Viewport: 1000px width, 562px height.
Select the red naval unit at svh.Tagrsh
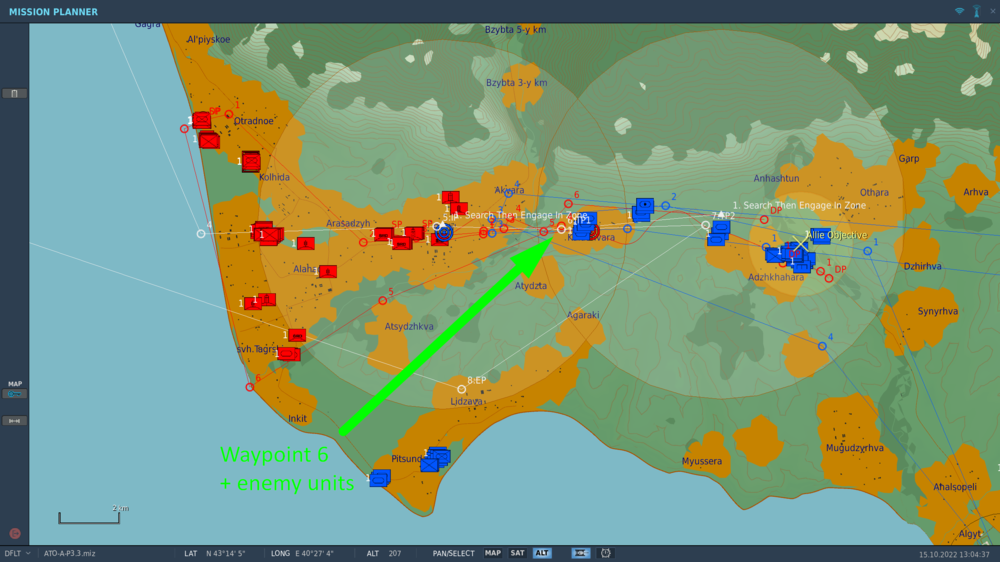point(289,353)
